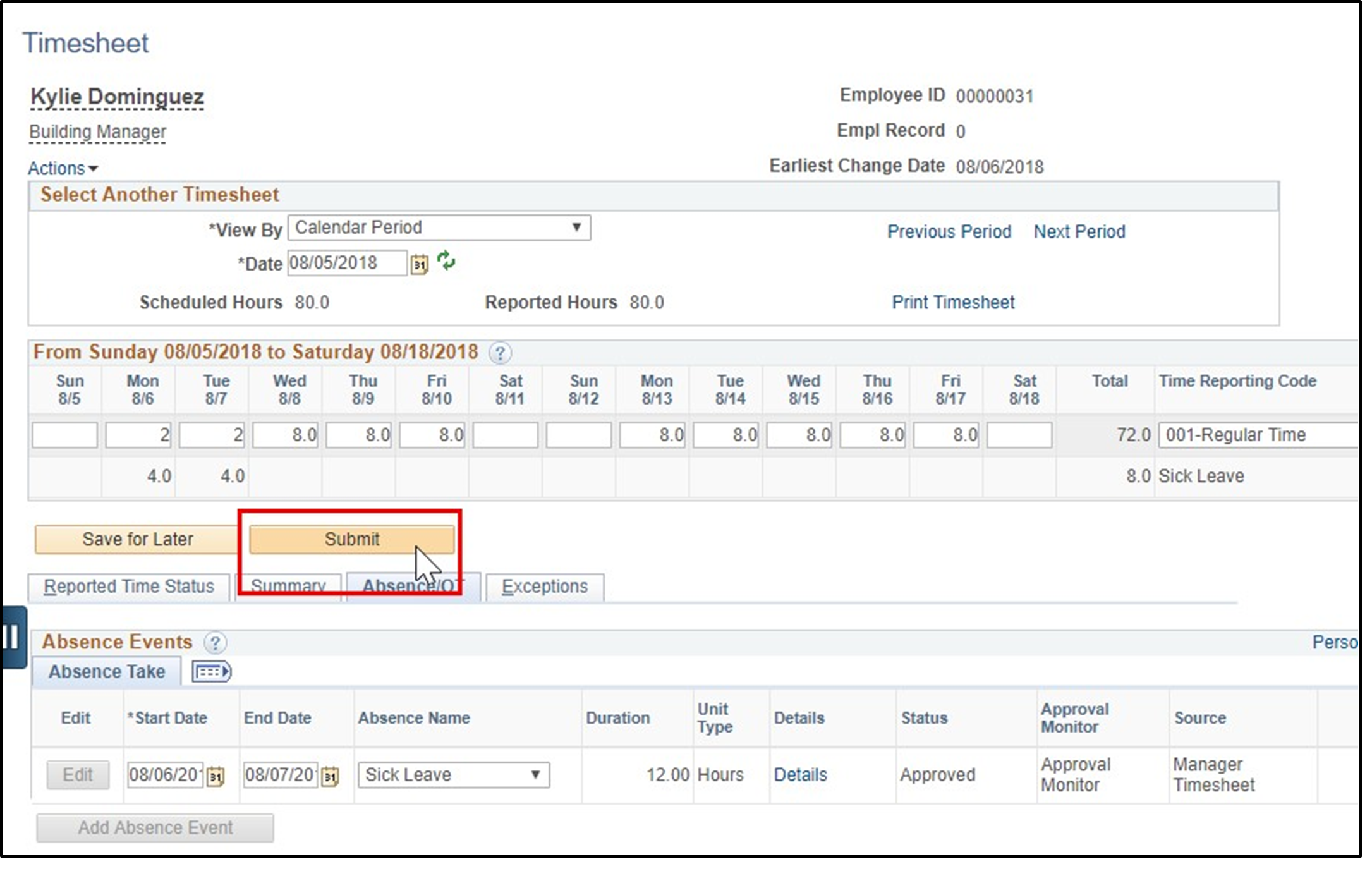Switch to the Exceptions tab

pyautogui.click(x=544, y=586)
